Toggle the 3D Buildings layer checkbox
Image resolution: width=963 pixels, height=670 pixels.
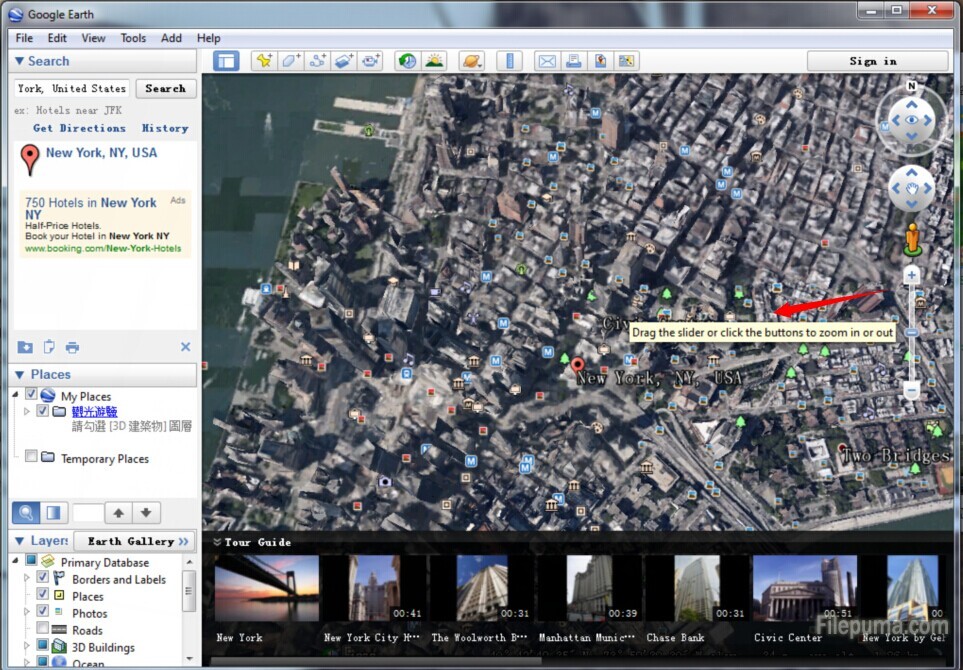click(x=42, y=645)
